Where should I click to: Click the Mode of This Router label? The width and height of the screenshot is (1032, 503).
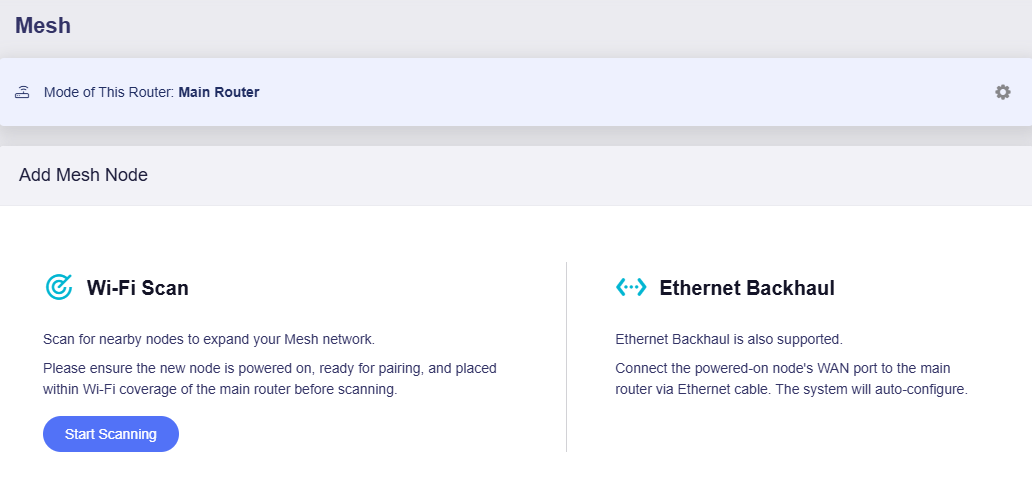109,92
